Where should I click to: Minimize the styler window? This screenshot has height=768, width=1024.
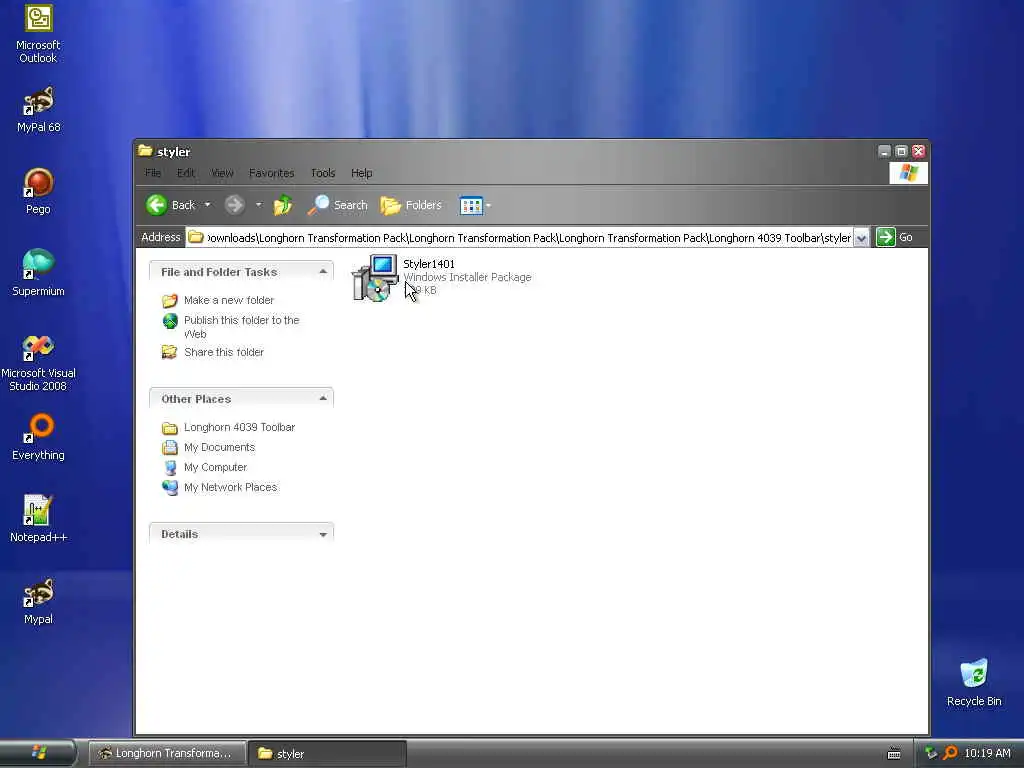click(884, 152)
